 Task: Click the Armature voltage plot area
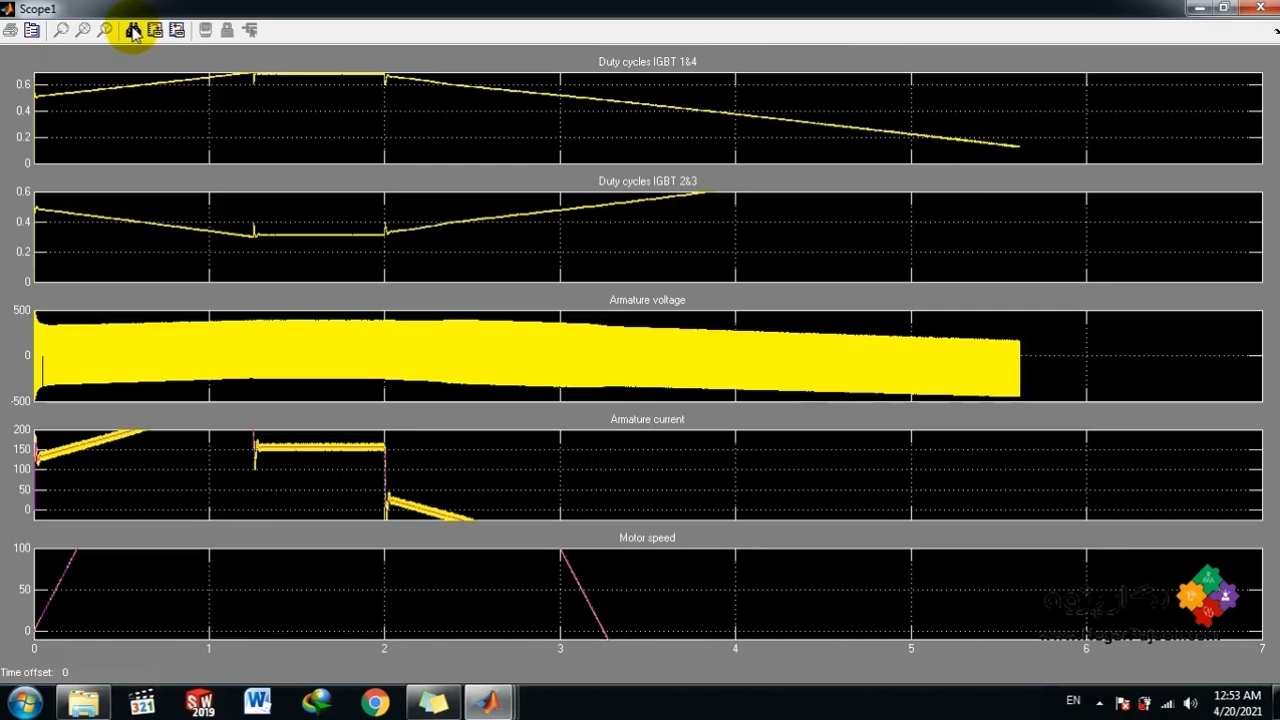click(x=647, y=356)
